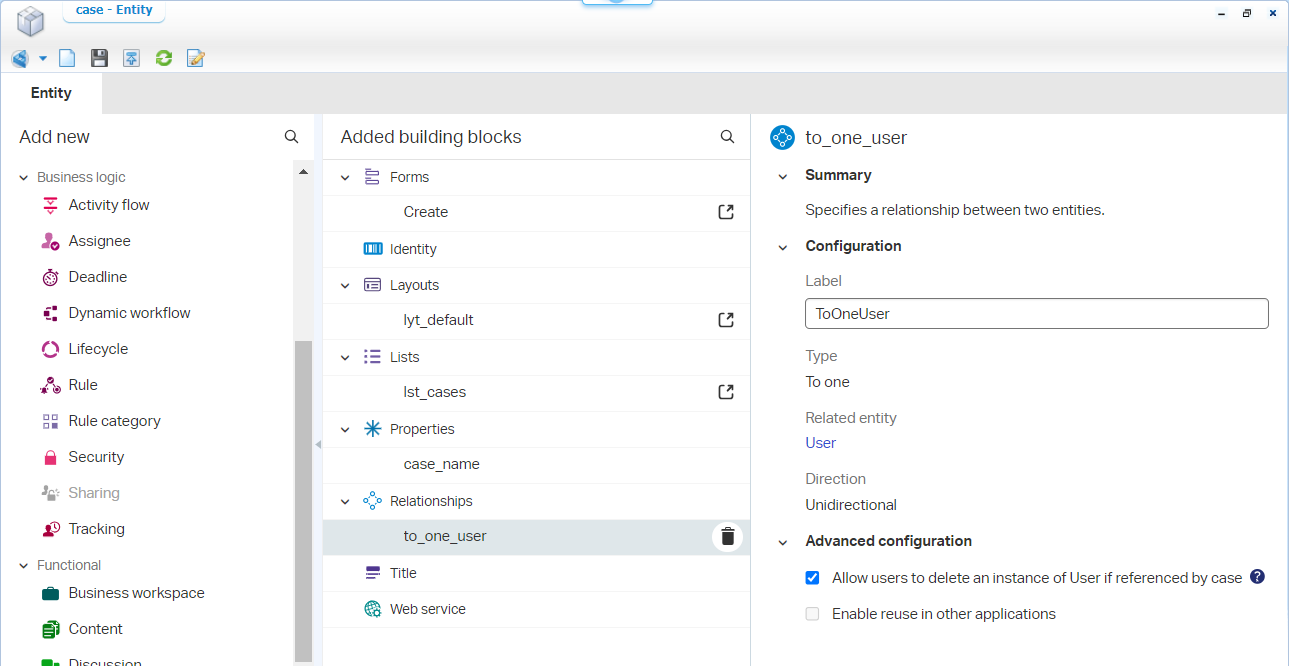Click help icon beside delete permission option
Screen dimensions: 1289x666
coord(1257,577)
